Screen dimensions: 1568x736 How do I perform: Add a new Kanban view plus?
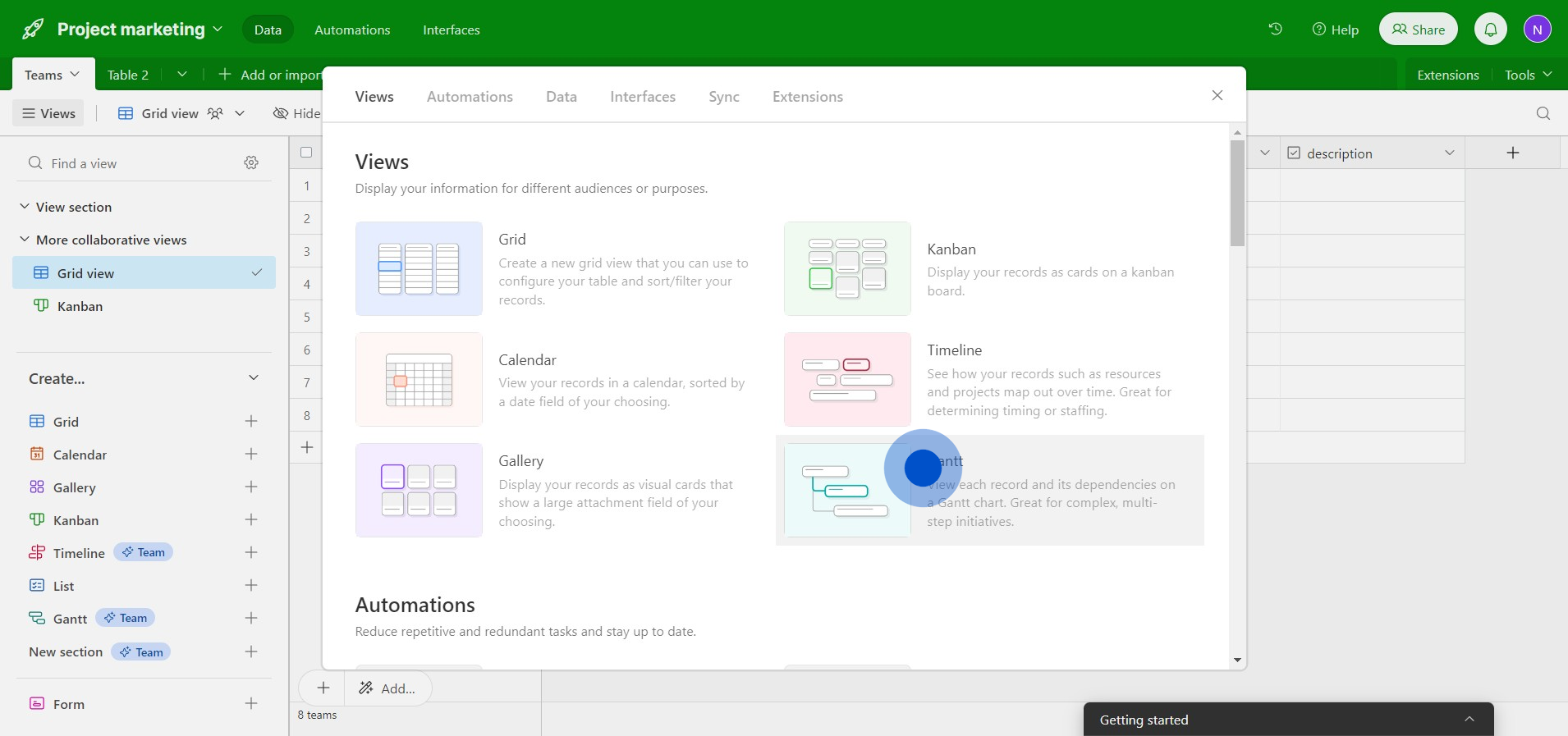point(251,519)
